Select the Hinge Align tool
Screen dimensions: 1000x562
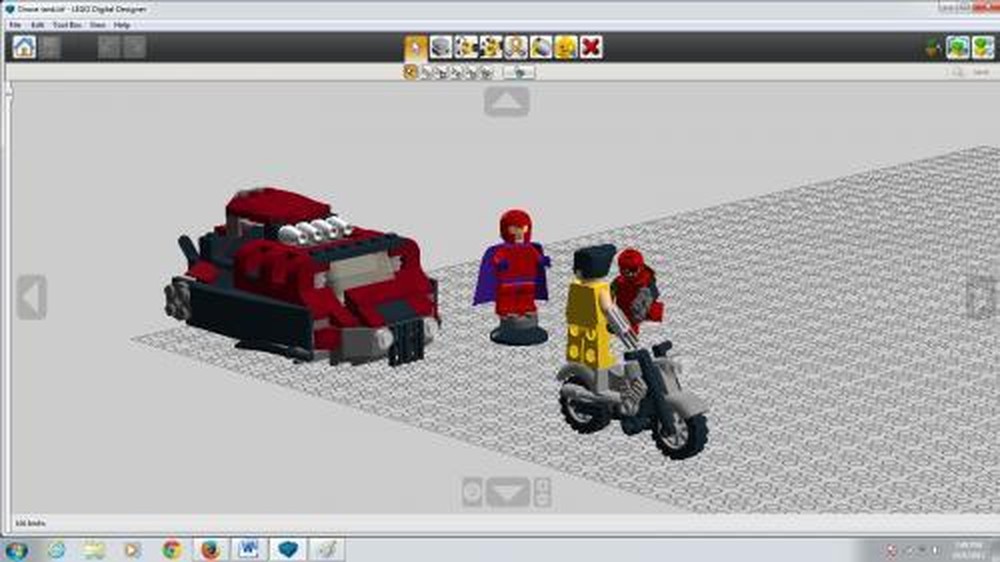click(x=491, y=48)
